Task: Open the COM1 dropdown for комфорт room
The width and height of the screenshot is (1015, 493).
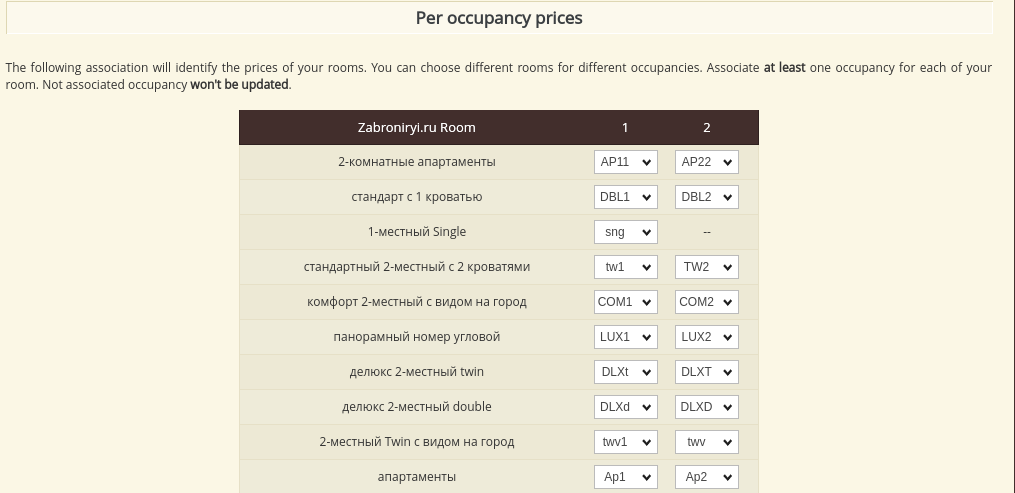Action: (625, 302)
